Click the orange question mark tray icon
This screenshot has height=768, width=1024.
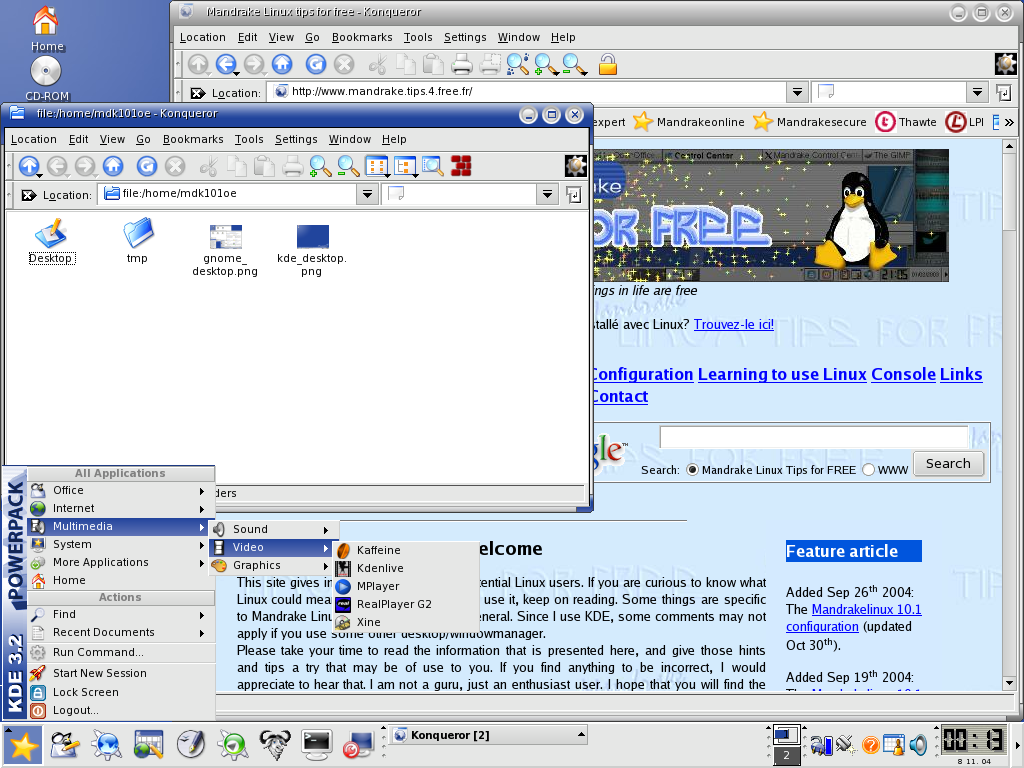tap(871, 744)
